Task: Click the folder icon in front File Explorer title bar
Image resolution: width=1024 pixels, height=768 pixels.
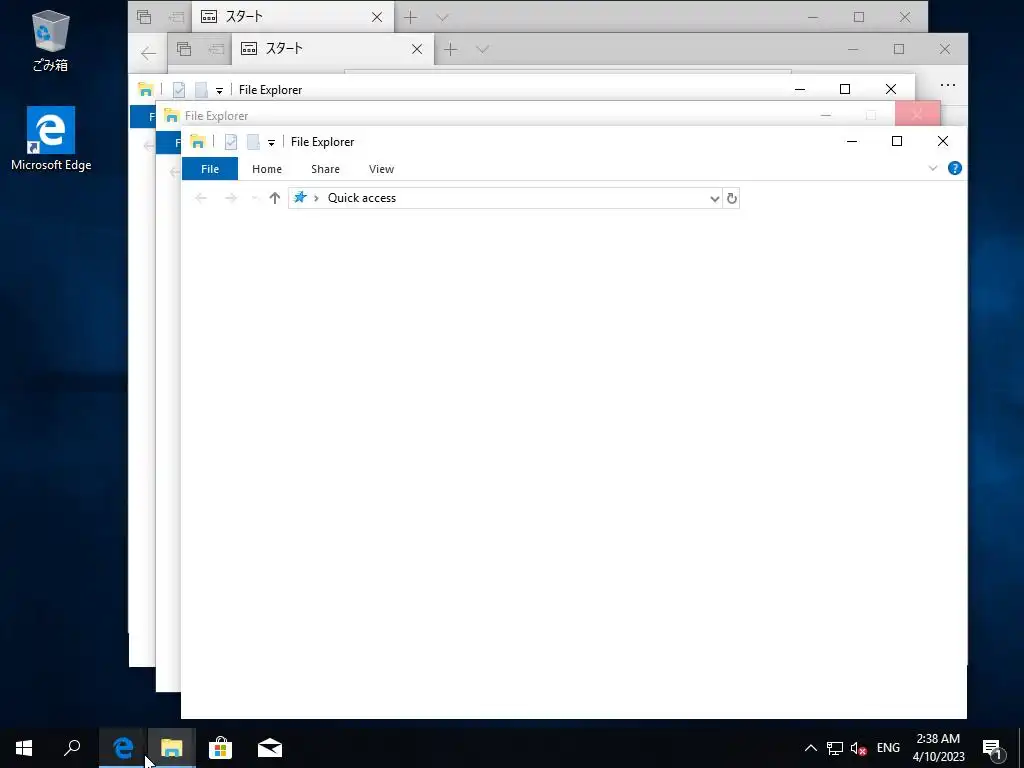Action: pos(197,141)
